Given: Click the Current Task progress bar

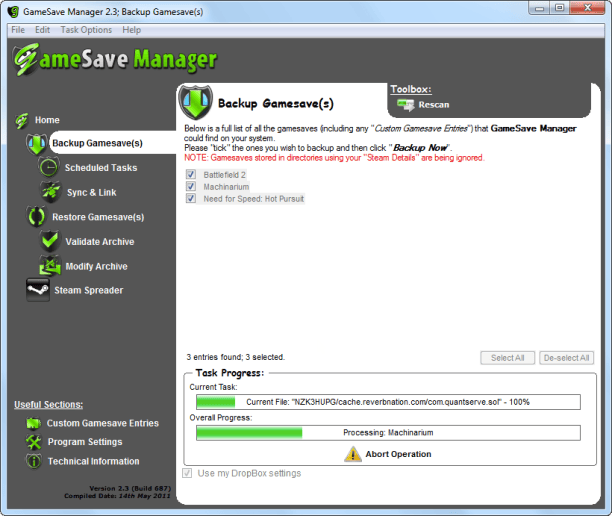Looking at the screenshot, I should [388, 402].
